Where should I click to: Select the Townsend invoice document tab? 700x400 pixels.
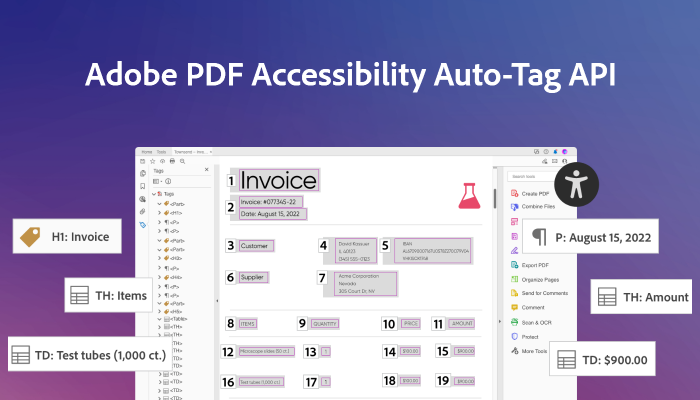[x=191, y=152]
